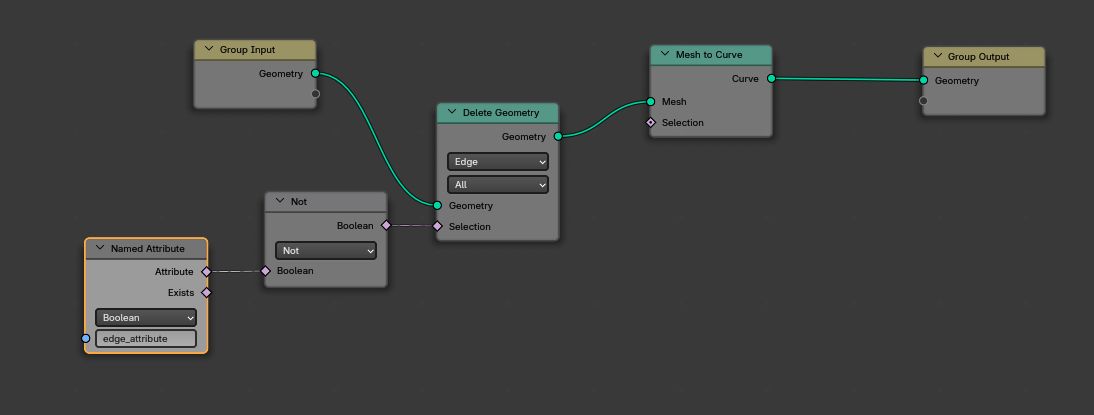The width and height of the screenshot is (1094, 415).
Task: Click the Delete Geometry output Geometry socket
Action: 558,136
